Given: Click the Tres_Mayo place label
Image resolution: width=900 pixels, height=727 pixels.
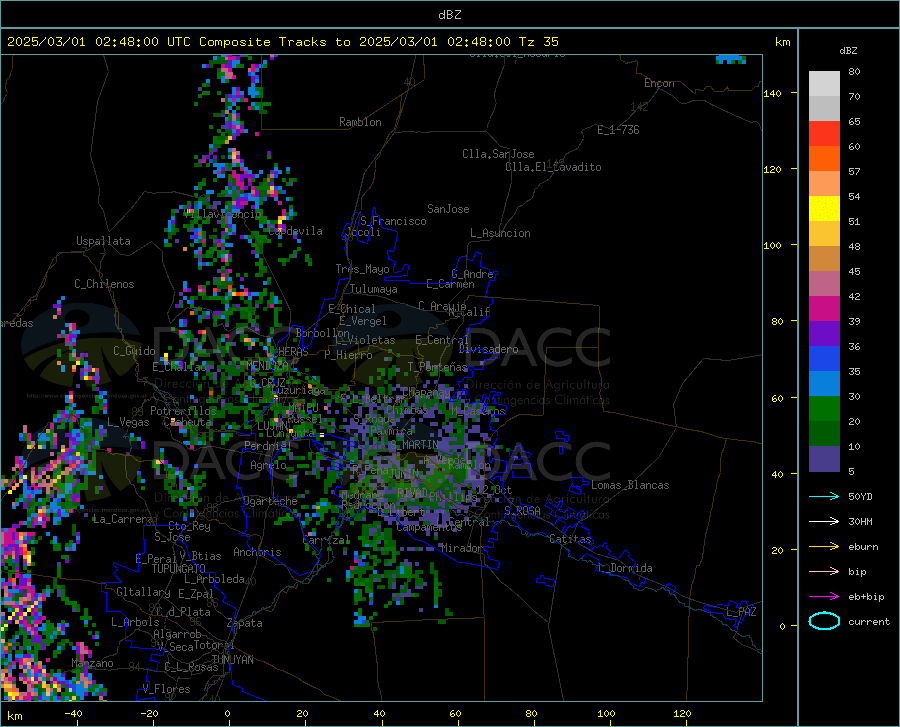Looking at the screenshot, I should tap(362, 269).
